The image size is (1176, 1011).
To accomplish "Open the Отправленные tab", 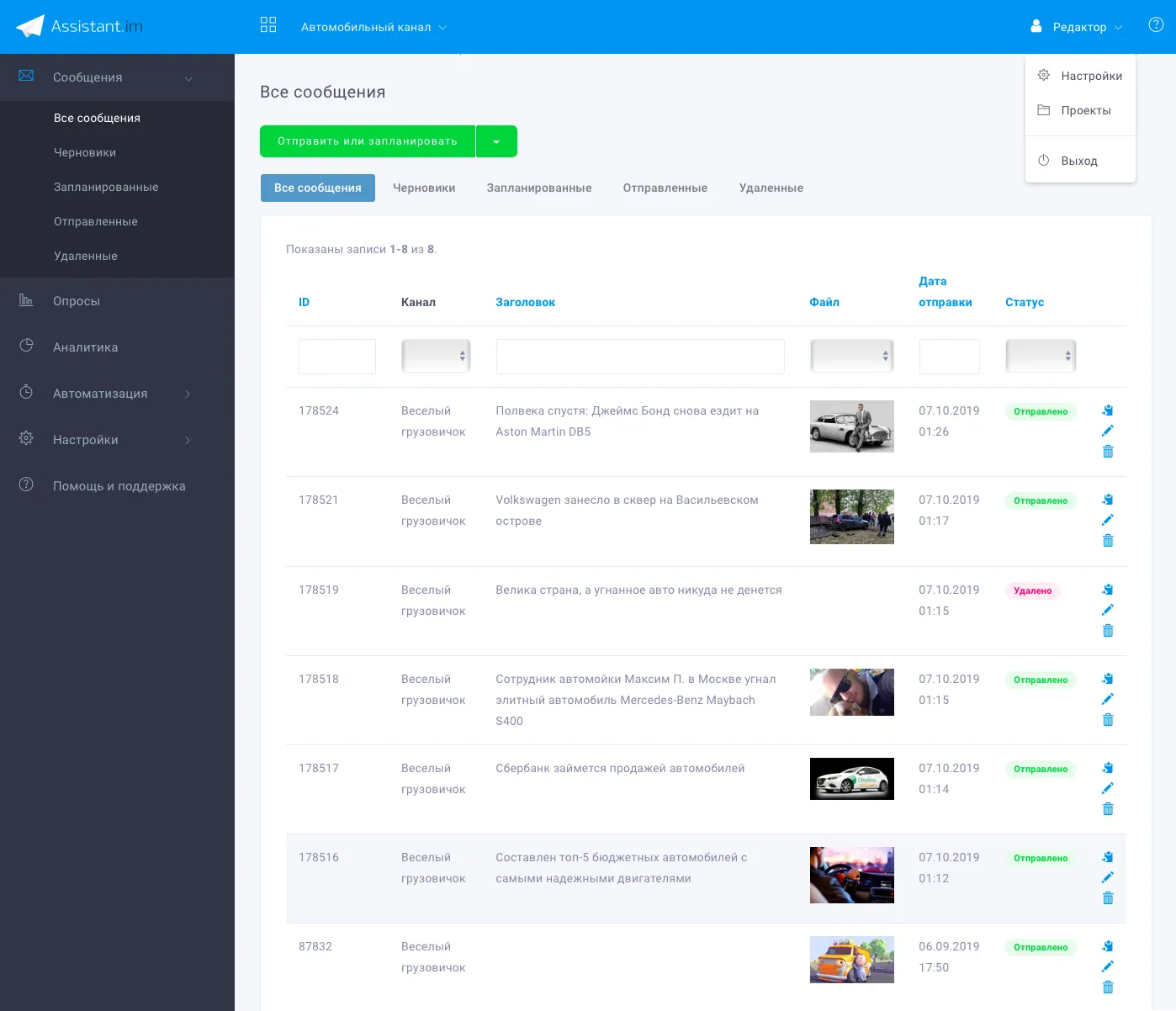I will click(665, 188).
